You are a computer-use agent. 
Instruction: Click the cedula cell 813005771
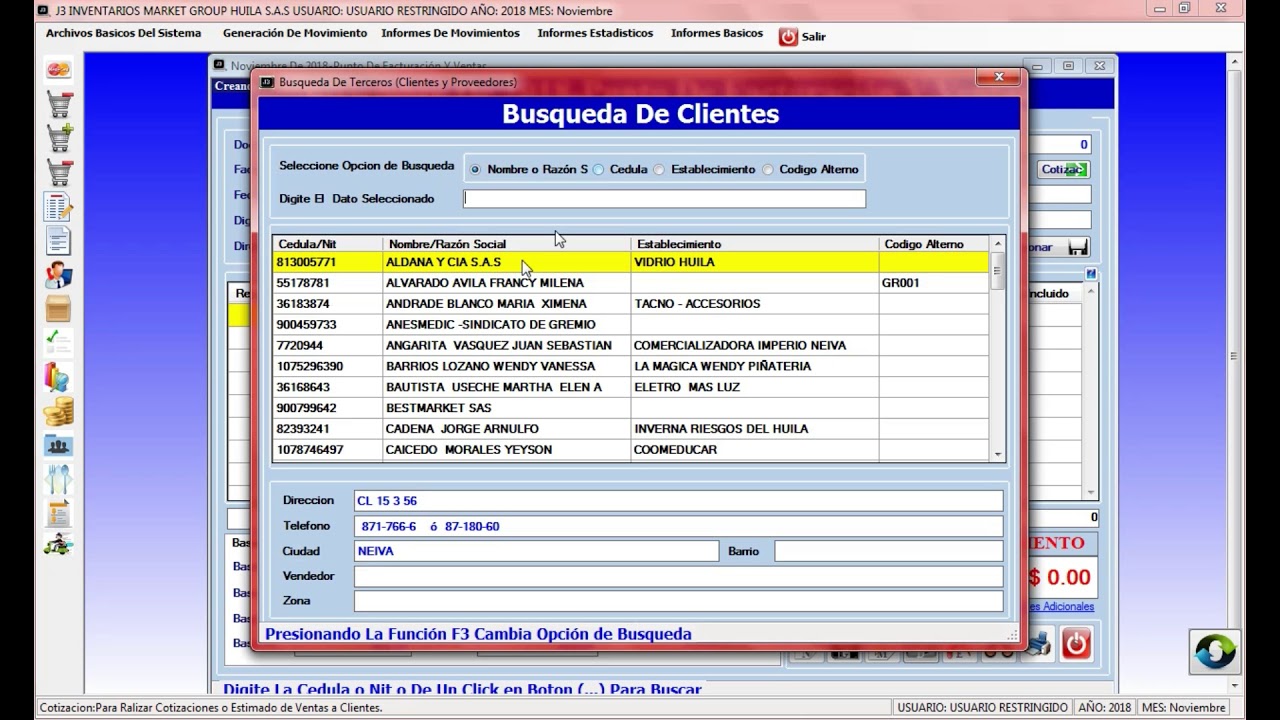tap(328, 262)
